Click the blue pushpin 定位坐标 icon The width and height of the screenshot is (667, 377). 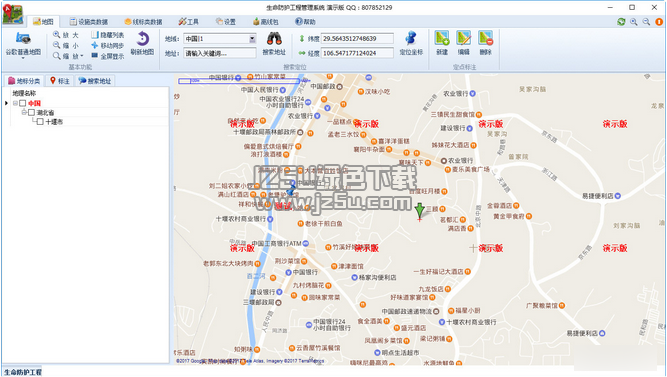(x=411, y=39)
